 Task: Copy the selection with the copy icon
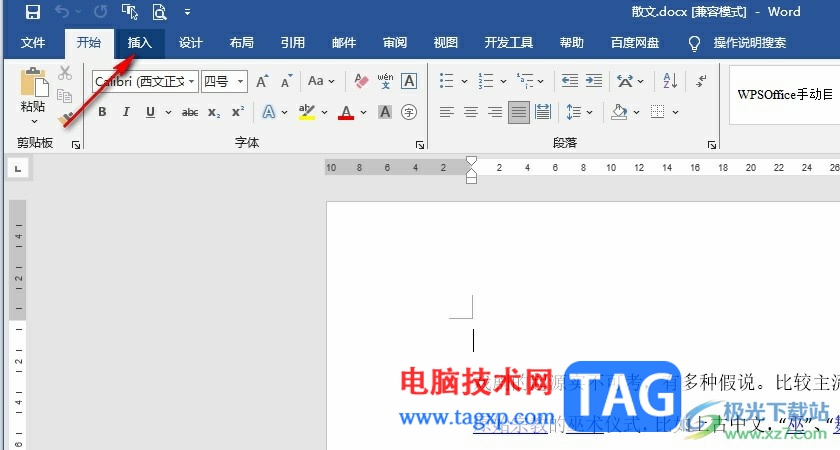click(x=65, y=96)
